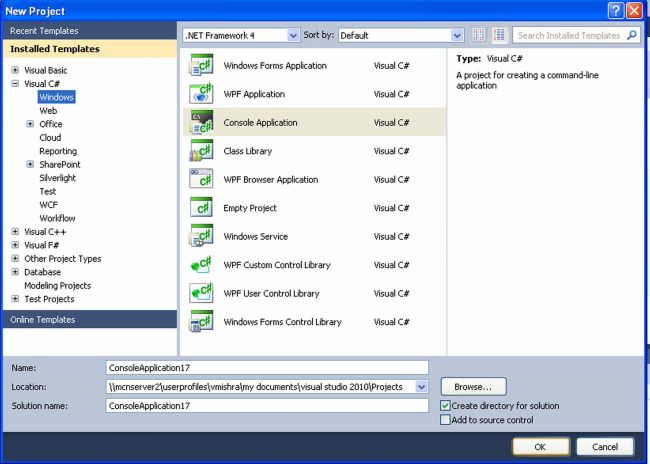Select the Cloud tree item
This screenshot has width=650, height=464.
pyautogui.click(x=50, y=137)
